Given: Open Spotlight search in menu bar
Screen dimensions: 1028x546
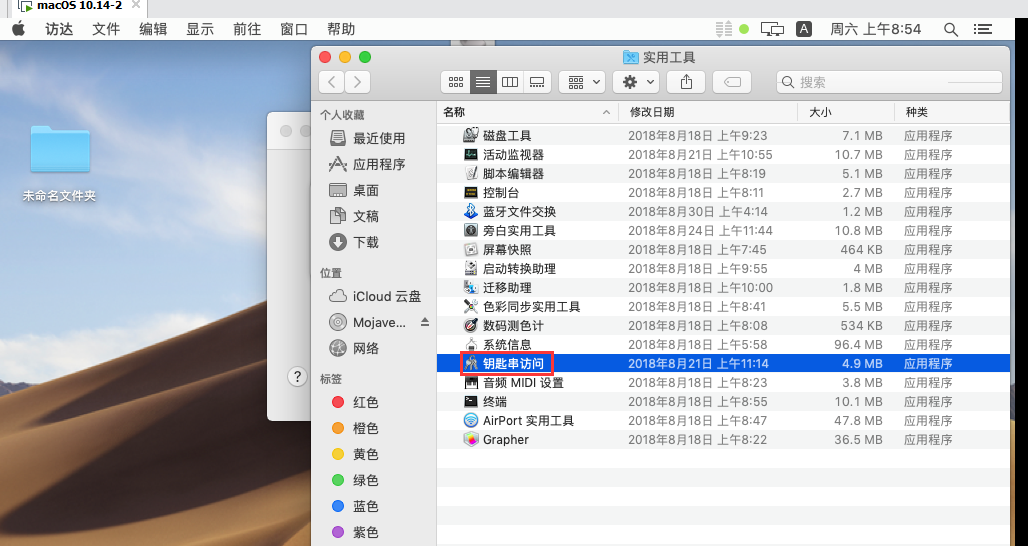Looking at the screenshot, I should click(x=951, y=29).
